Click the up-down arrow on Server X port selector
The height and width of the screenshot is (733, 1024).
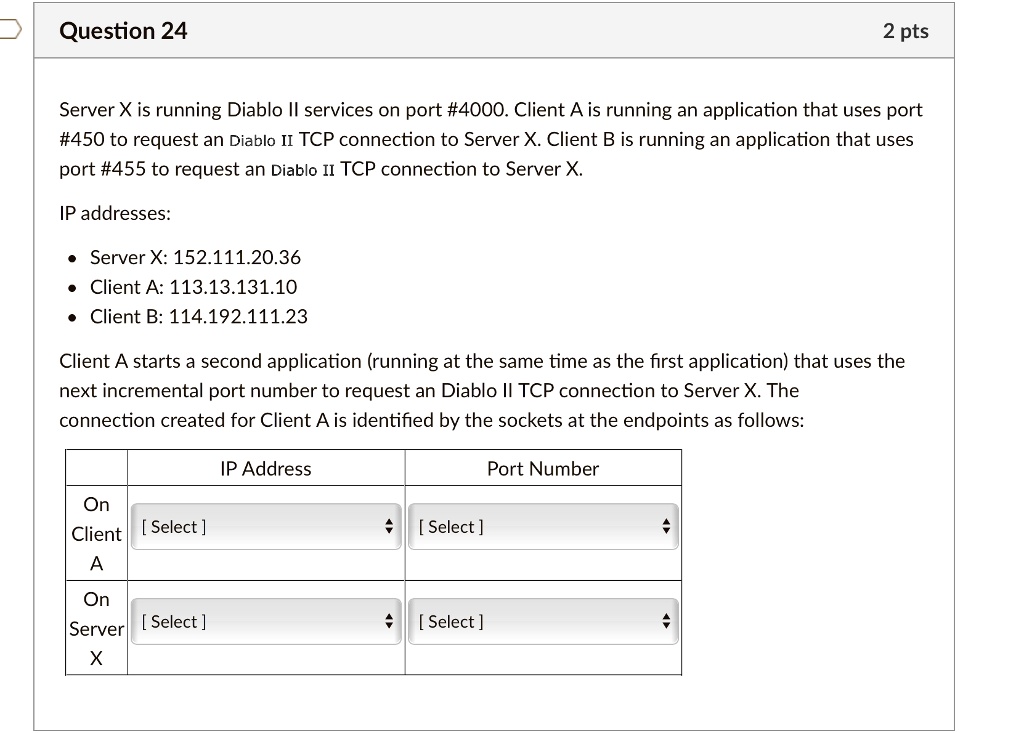click(668, 621)
